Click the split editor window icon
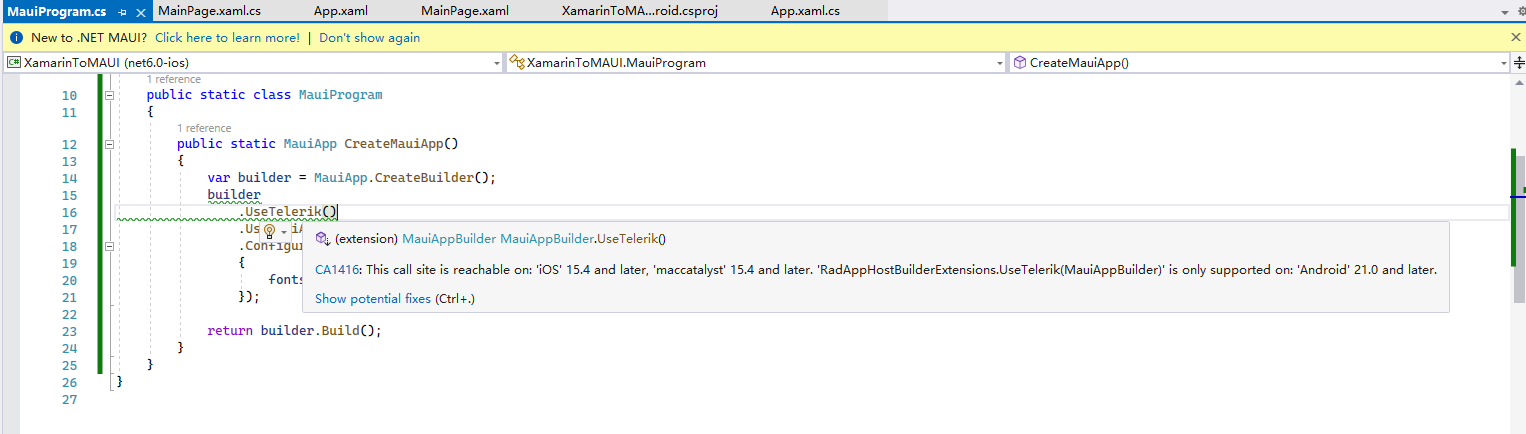 pyautogui.click(x=1518, y=62)
